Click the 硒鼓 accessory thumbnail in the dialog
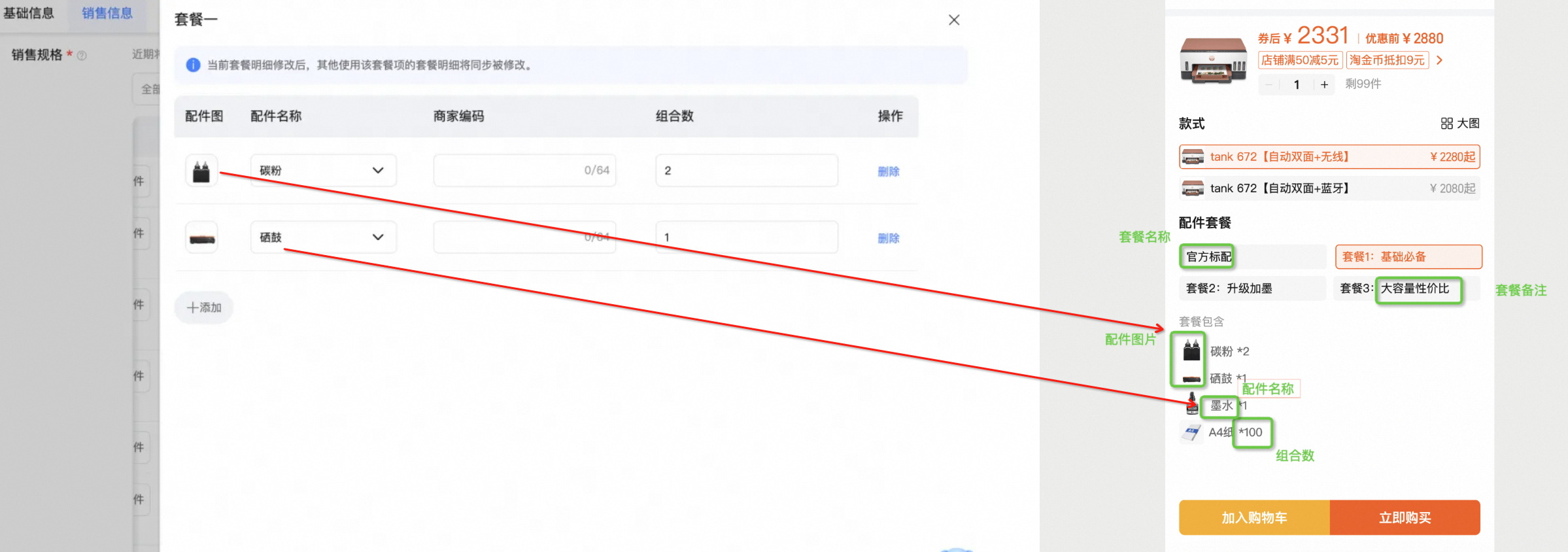 tap(201, 237)
